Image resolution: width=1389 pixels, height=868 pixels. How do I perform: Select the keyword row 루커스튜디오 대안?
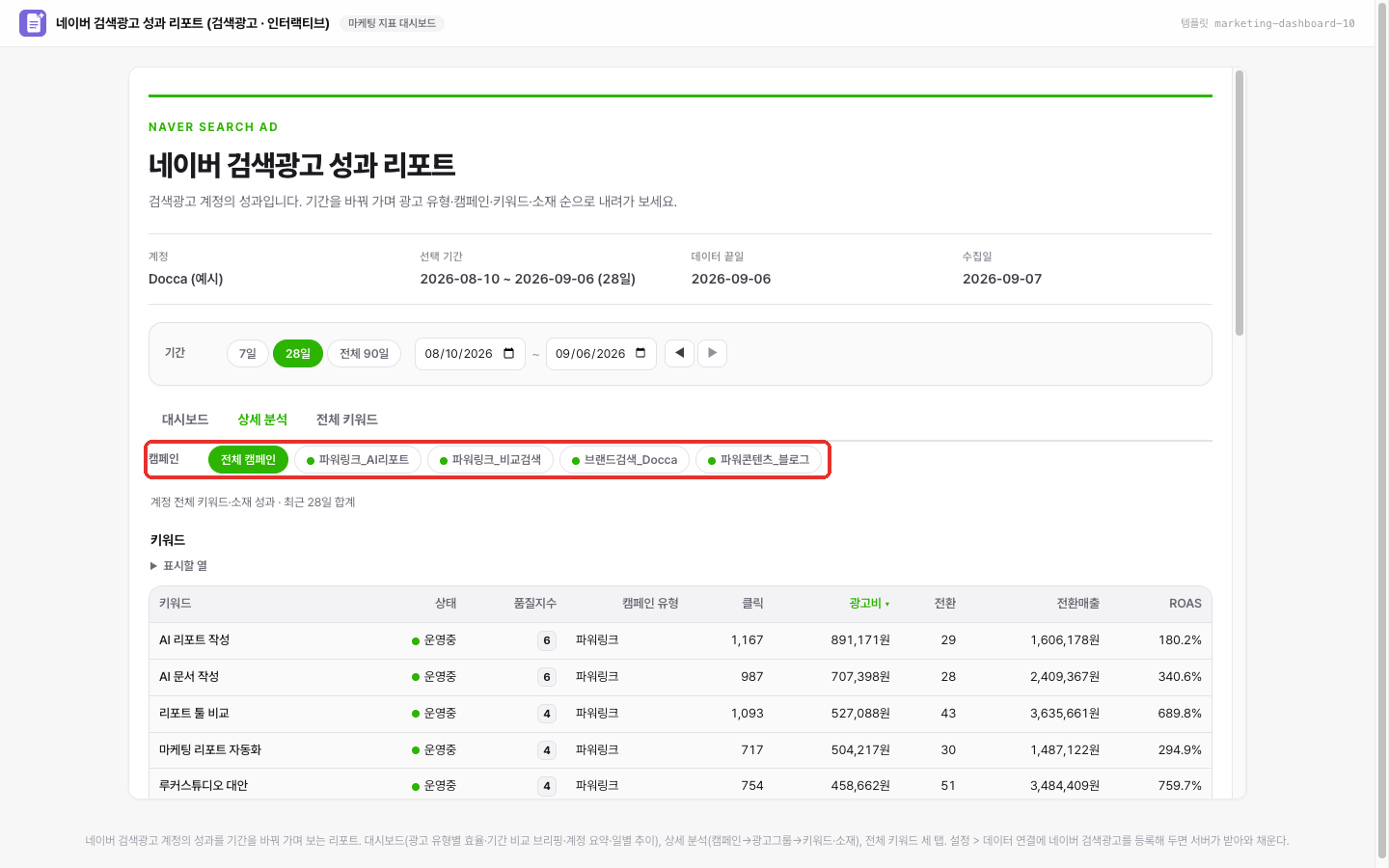pos(680,784)
